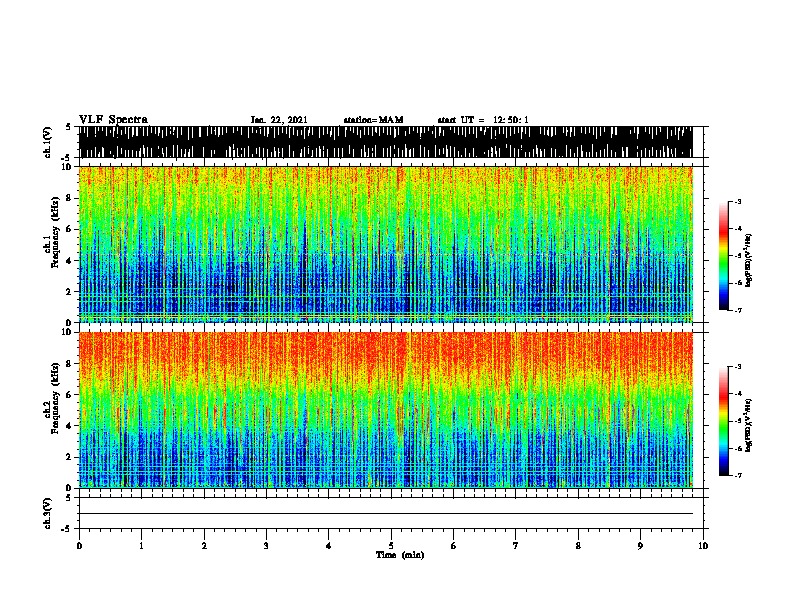Click the ch.1 spectrogram panel

(386, 244)
